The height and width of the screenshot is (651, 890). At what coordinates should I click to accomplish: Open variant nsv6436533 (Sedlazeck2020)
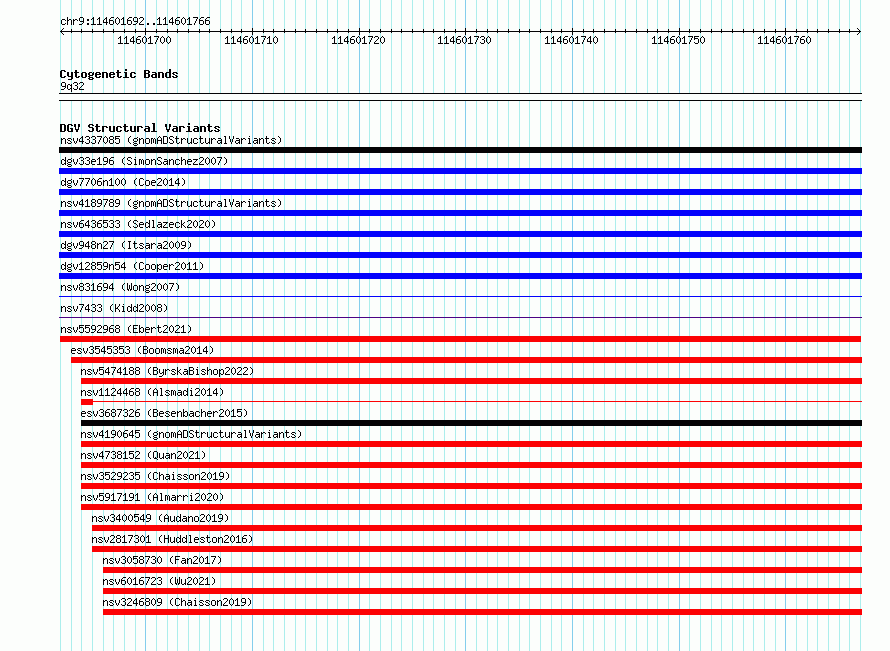138,224
